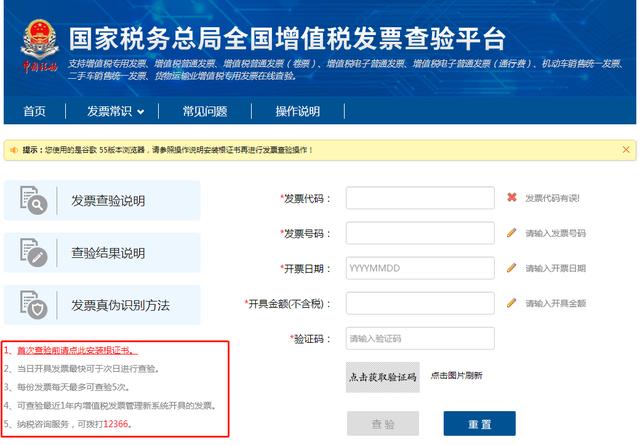Image resolution: width=640 pixels, height=445 pixels.
Task: Open the 查验结果说明 panel
Action: coord(102,253)
